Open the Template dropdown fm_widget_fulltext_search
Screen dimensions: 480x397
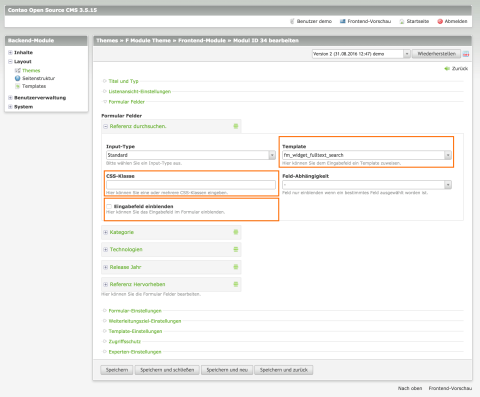coord(367,155)
